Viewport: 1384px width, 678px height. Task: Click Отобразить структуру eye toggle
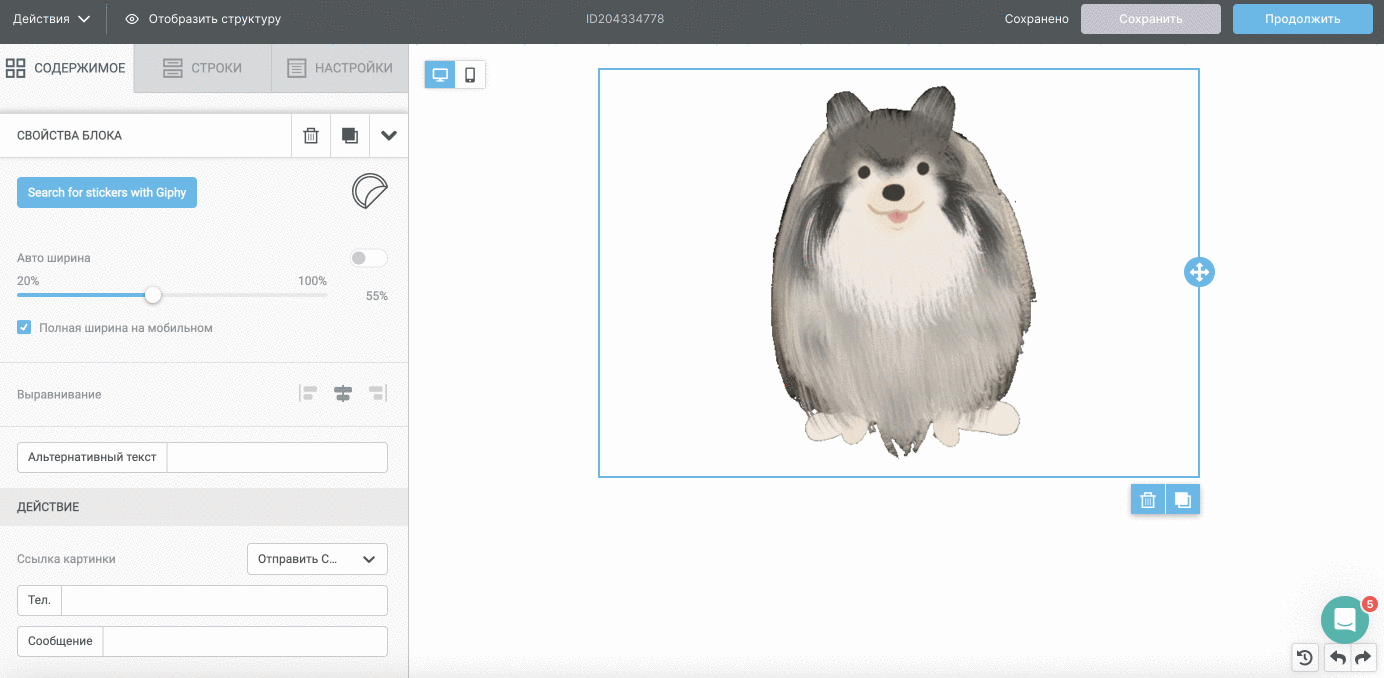203,19
